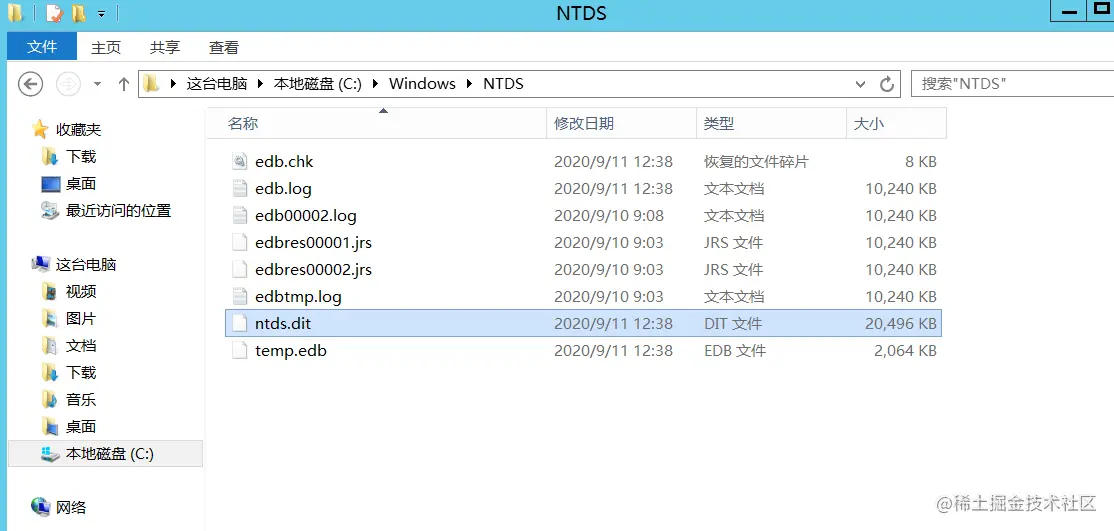Click 本地磁盘 (C:) in the address path
Image resolution: width=1114 pixels, height=531 pixels.
(318, 84)
